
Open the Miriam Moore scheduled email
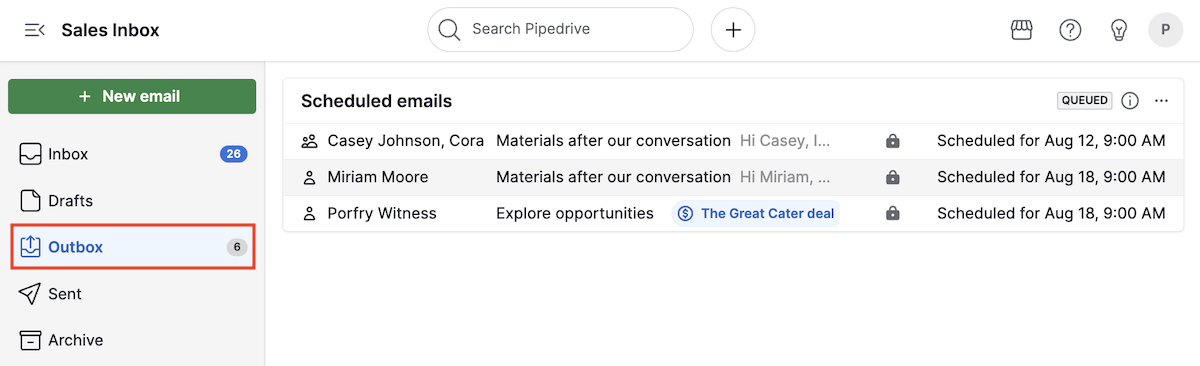click(733, 178)
